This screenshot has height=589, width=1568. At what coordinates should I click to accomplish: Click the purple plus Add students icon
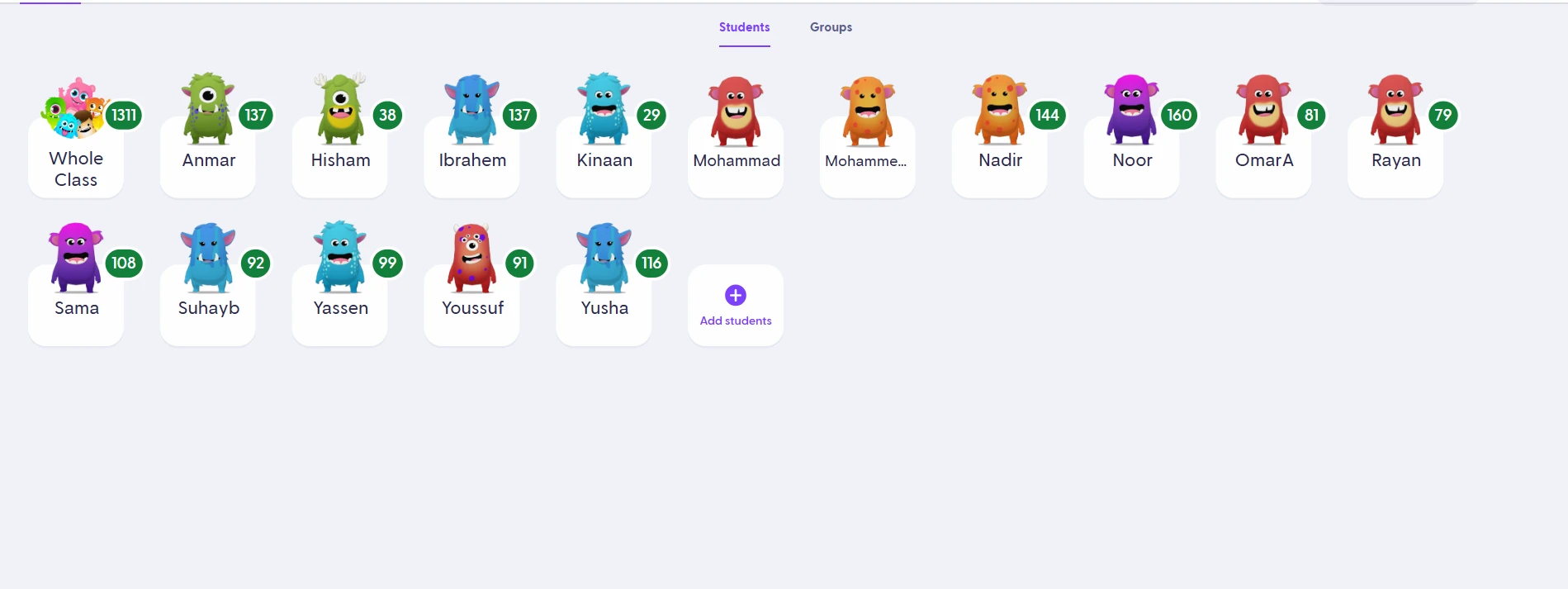pyautogui.click(x=736, y=295)
